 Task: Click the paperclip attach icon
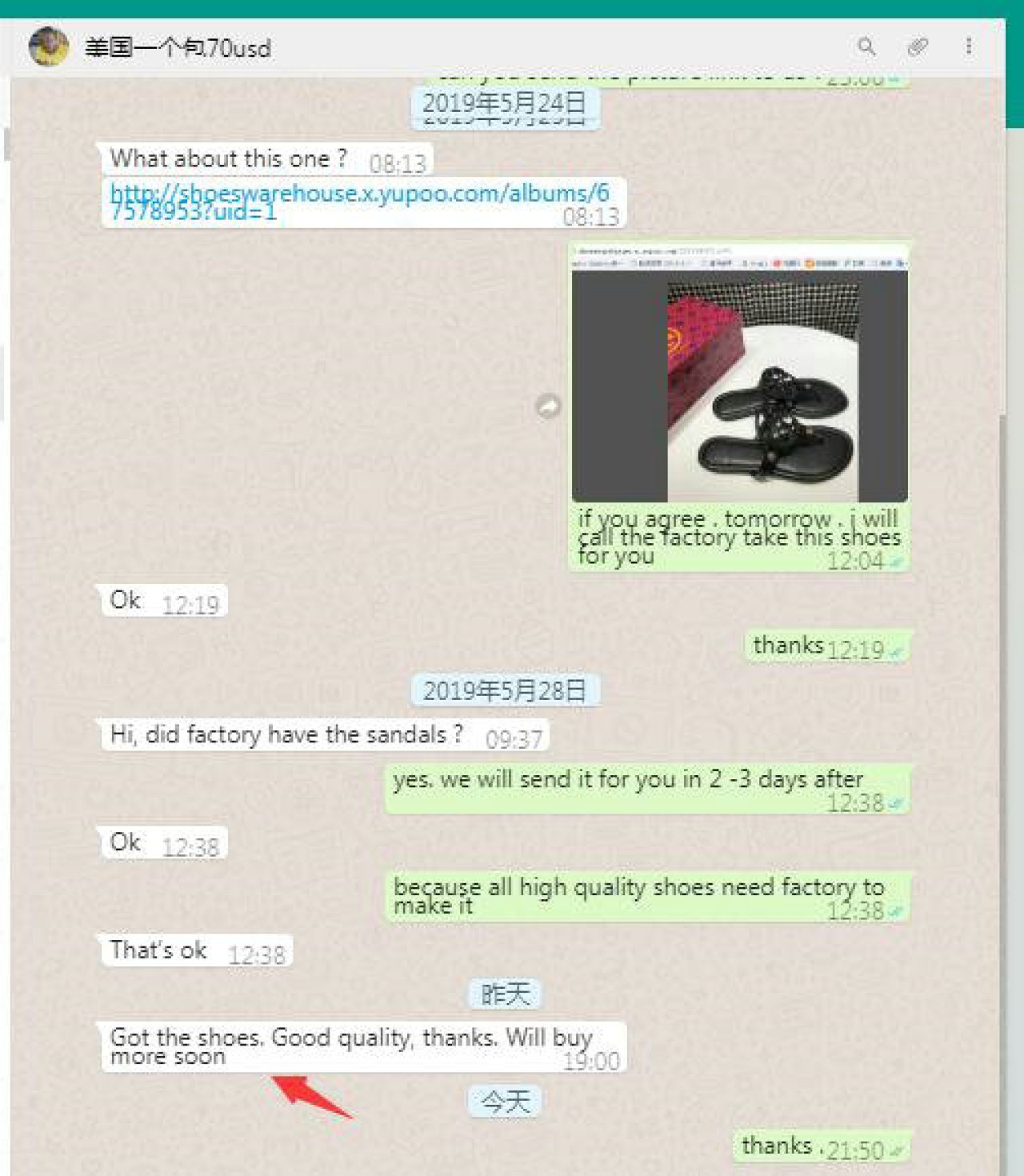(x=918, y=46)
